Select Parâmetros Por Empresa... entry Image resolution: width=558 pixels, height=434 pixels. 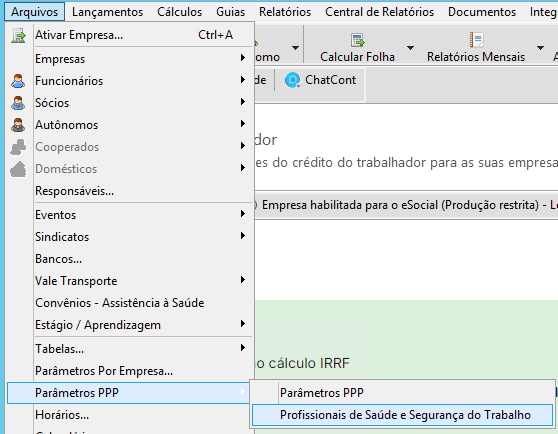pyautogui.click(x=130, y=371)
